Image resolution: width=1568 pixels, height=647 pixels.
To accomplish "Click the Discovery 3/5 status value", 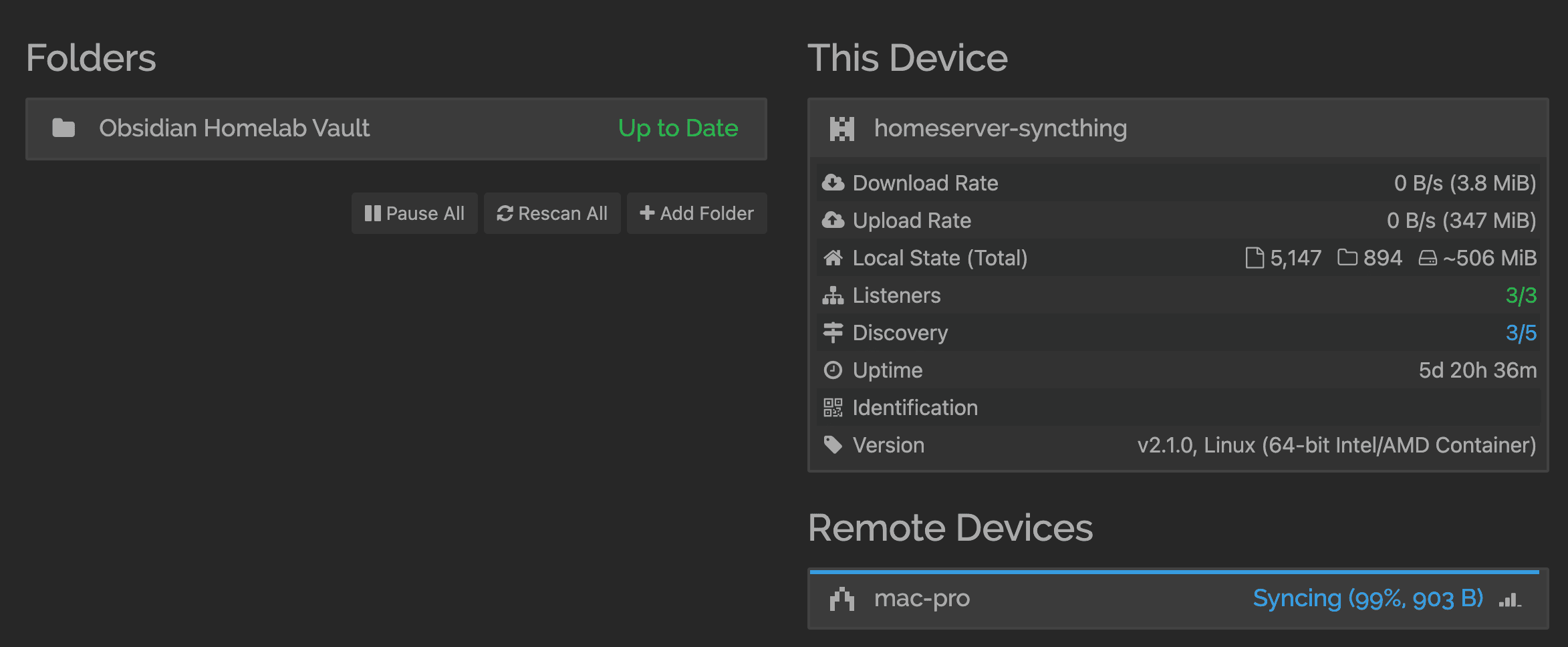I will [1521, 333].
